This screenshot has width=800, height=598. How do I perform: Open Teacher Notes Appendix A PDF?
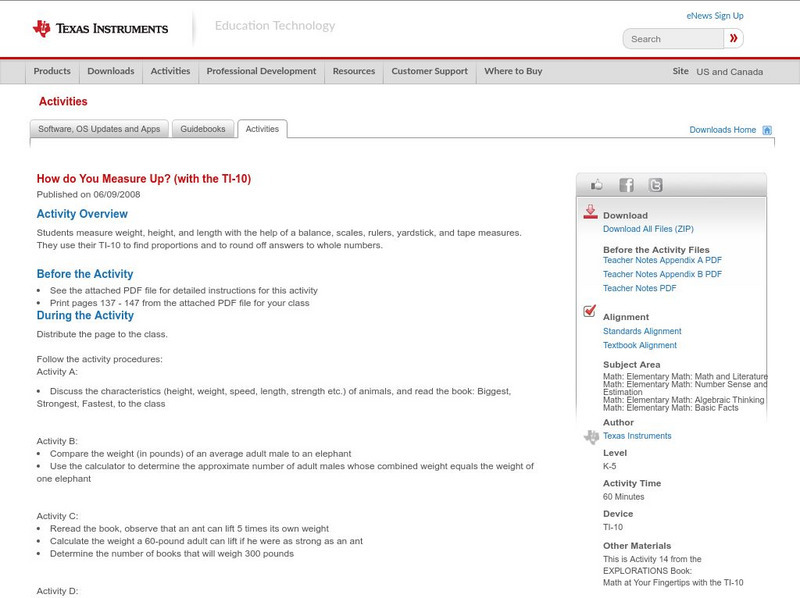point(662,260)
